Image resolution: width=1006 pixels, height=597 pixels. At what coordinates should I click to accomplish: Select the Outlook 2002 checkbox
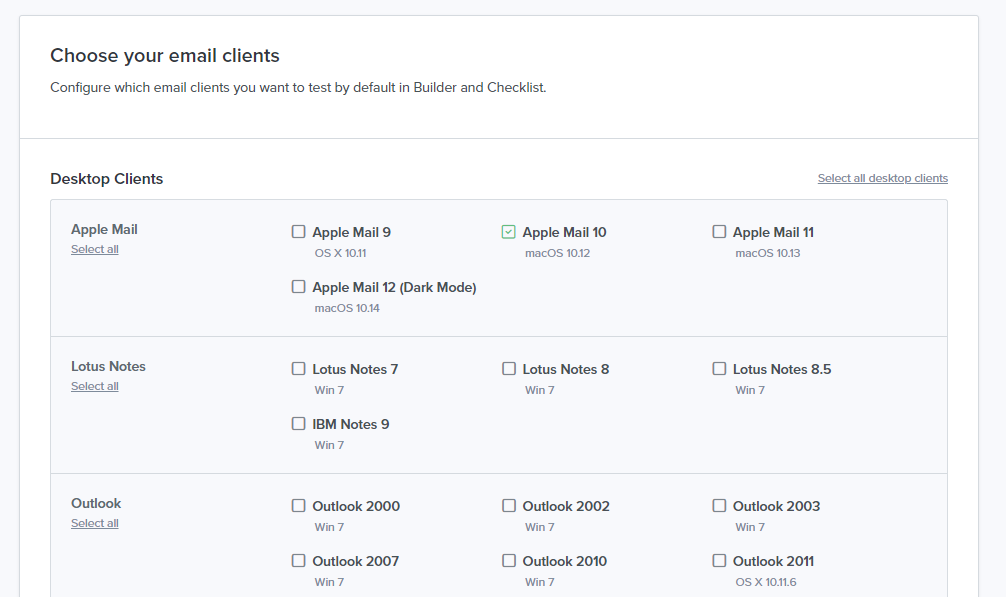click(x=508, y=506)
